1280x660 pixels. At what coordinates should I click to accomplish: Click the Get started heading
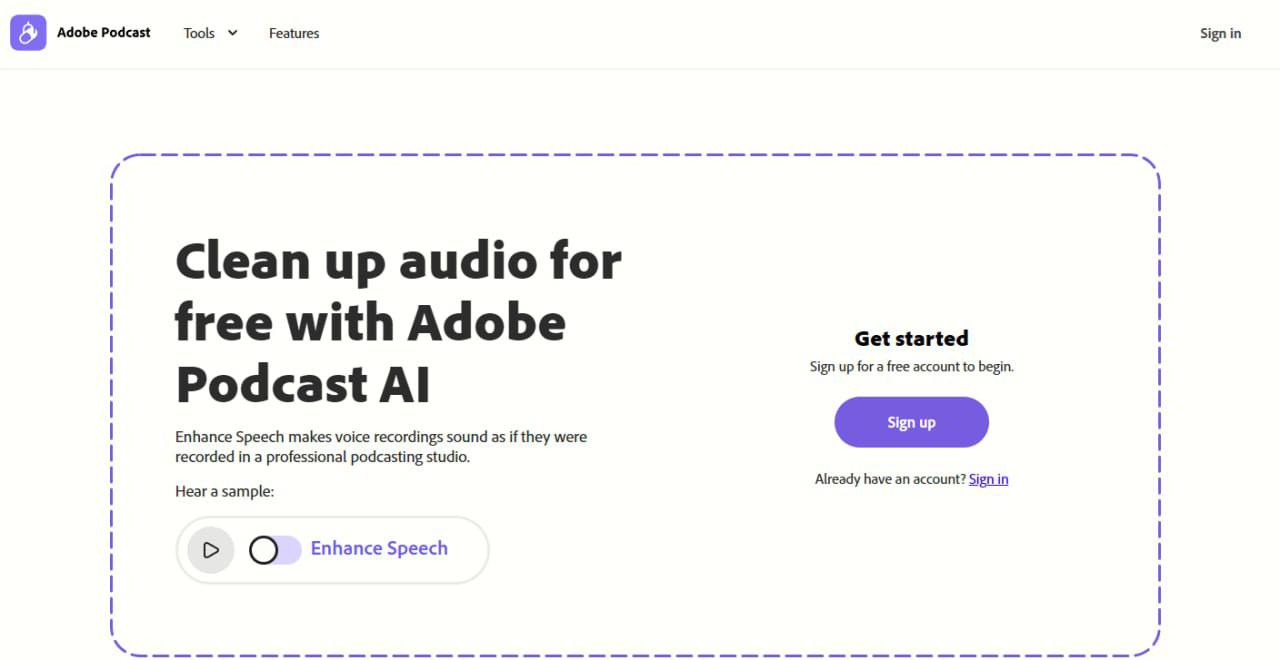point(911,338)
